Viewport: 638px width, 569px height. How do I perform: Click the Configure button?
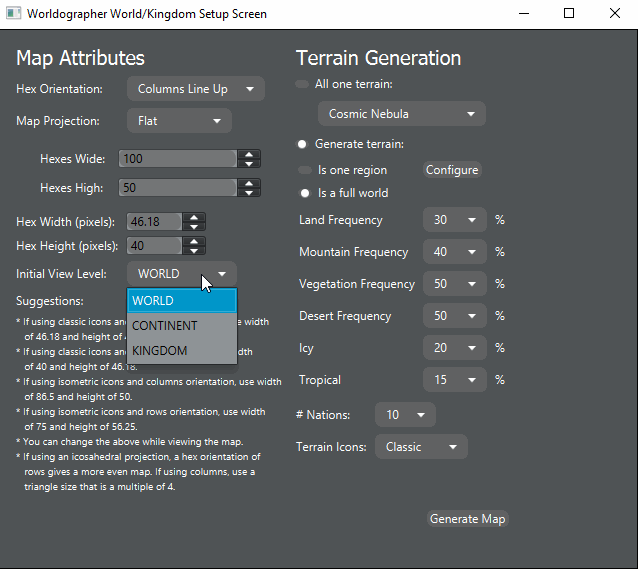coord(452,170)
